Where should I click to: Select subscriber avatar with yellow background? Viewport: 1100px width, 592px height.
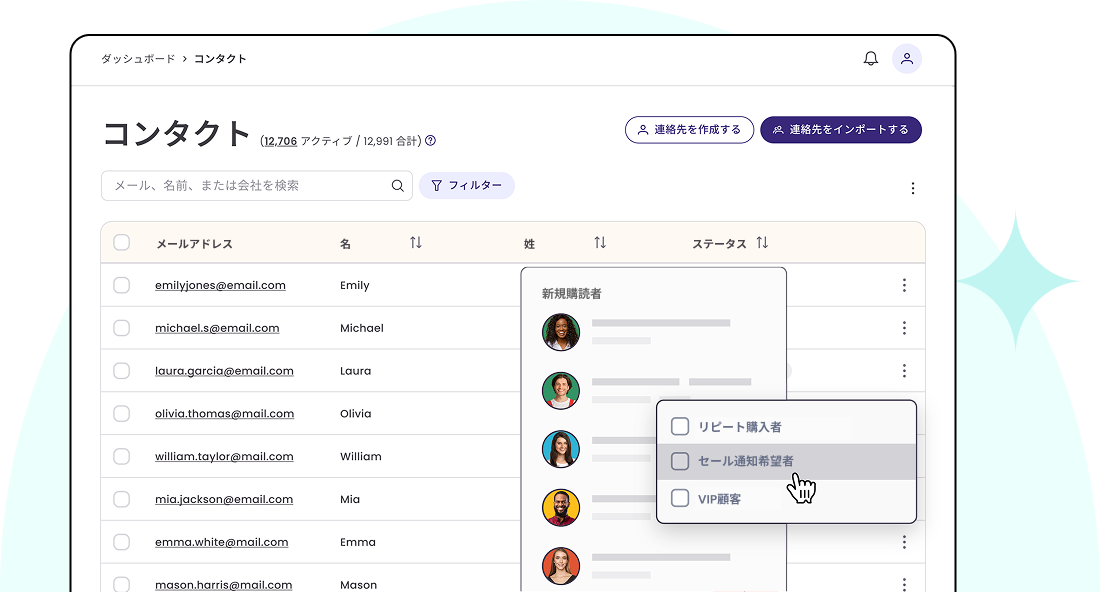[561, 507]
